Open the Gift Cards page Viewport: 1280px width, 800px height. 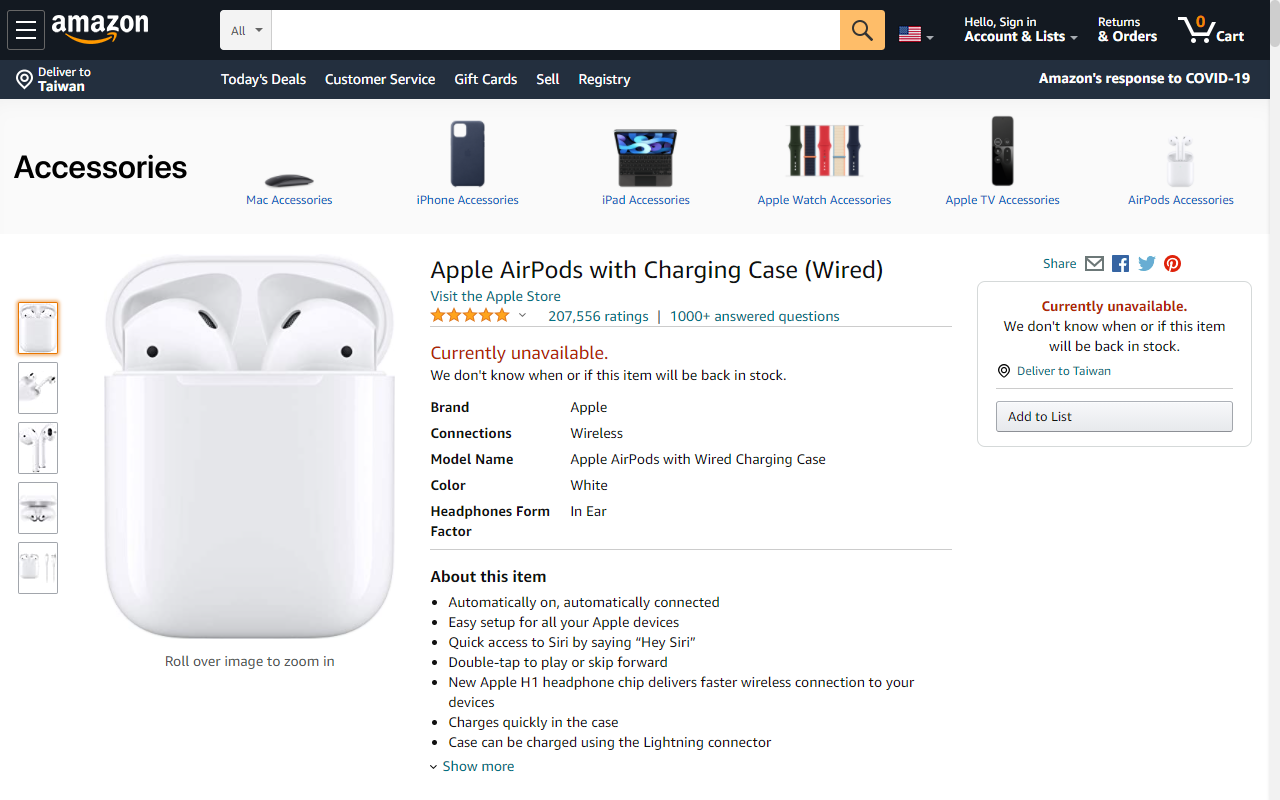(x=485, y=79)
